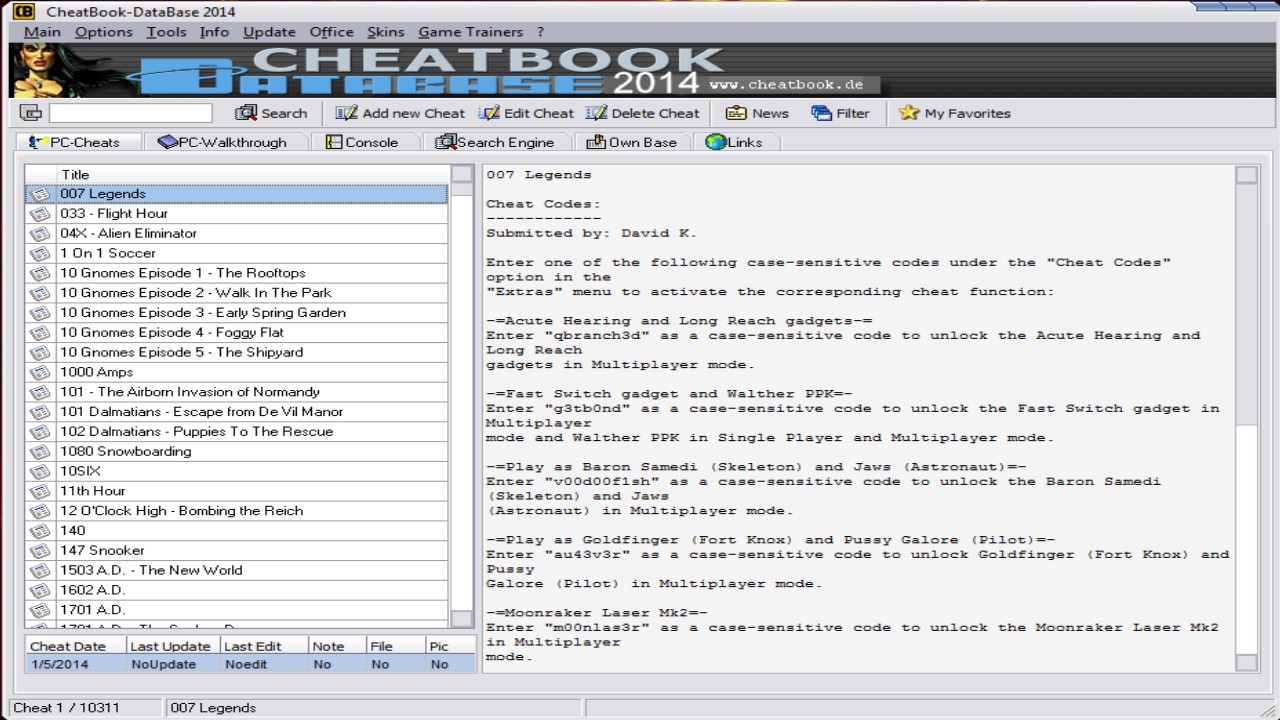Click the Delete Cheat icon
This screenshot has height=720, width=1280.
pos(597,113)
